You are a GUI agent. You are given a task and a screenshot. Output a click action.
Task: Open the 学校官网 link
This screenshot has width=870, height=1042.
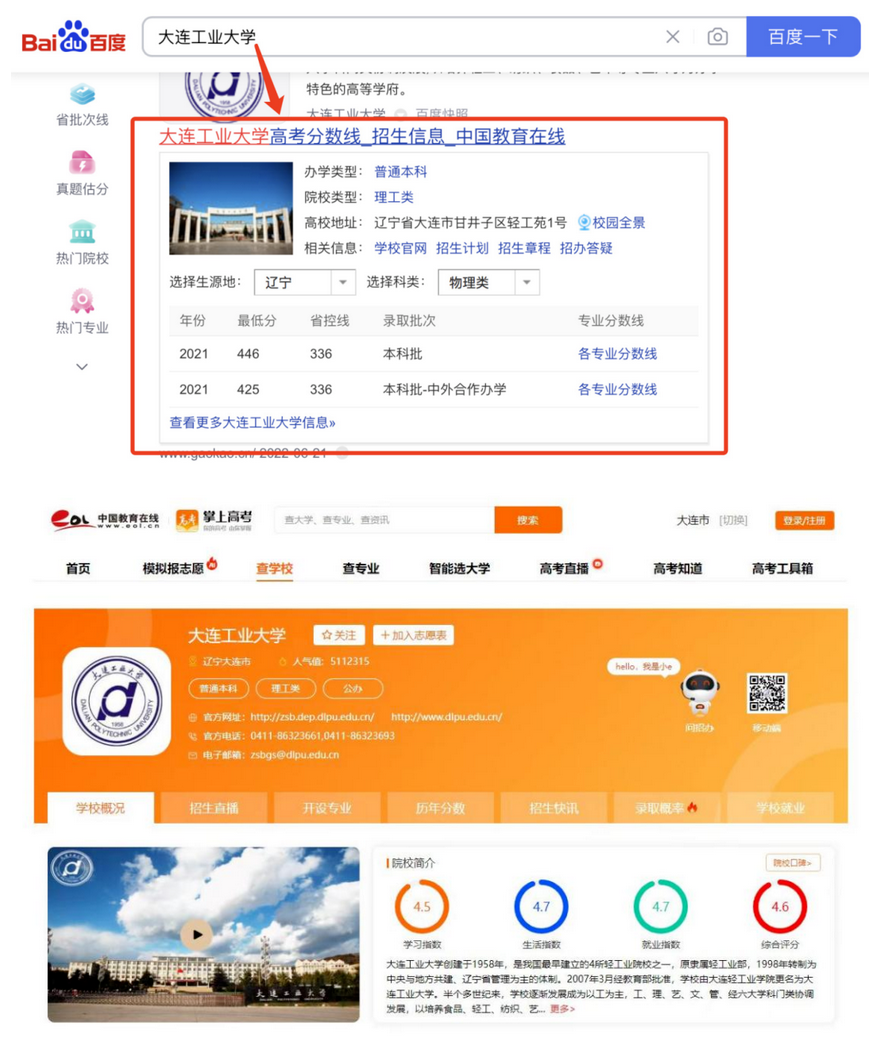pyautogui.click(x=400, y=248)
